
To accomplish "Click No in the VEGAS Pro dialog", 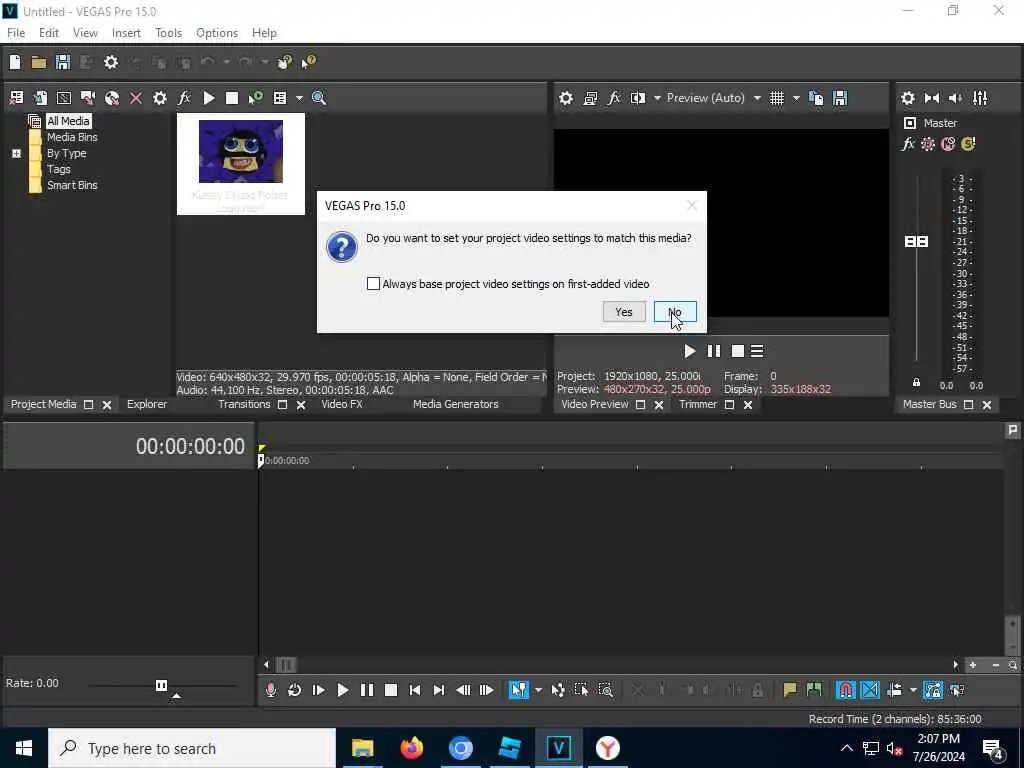I will pyautogui.click(x=675, y=312).
